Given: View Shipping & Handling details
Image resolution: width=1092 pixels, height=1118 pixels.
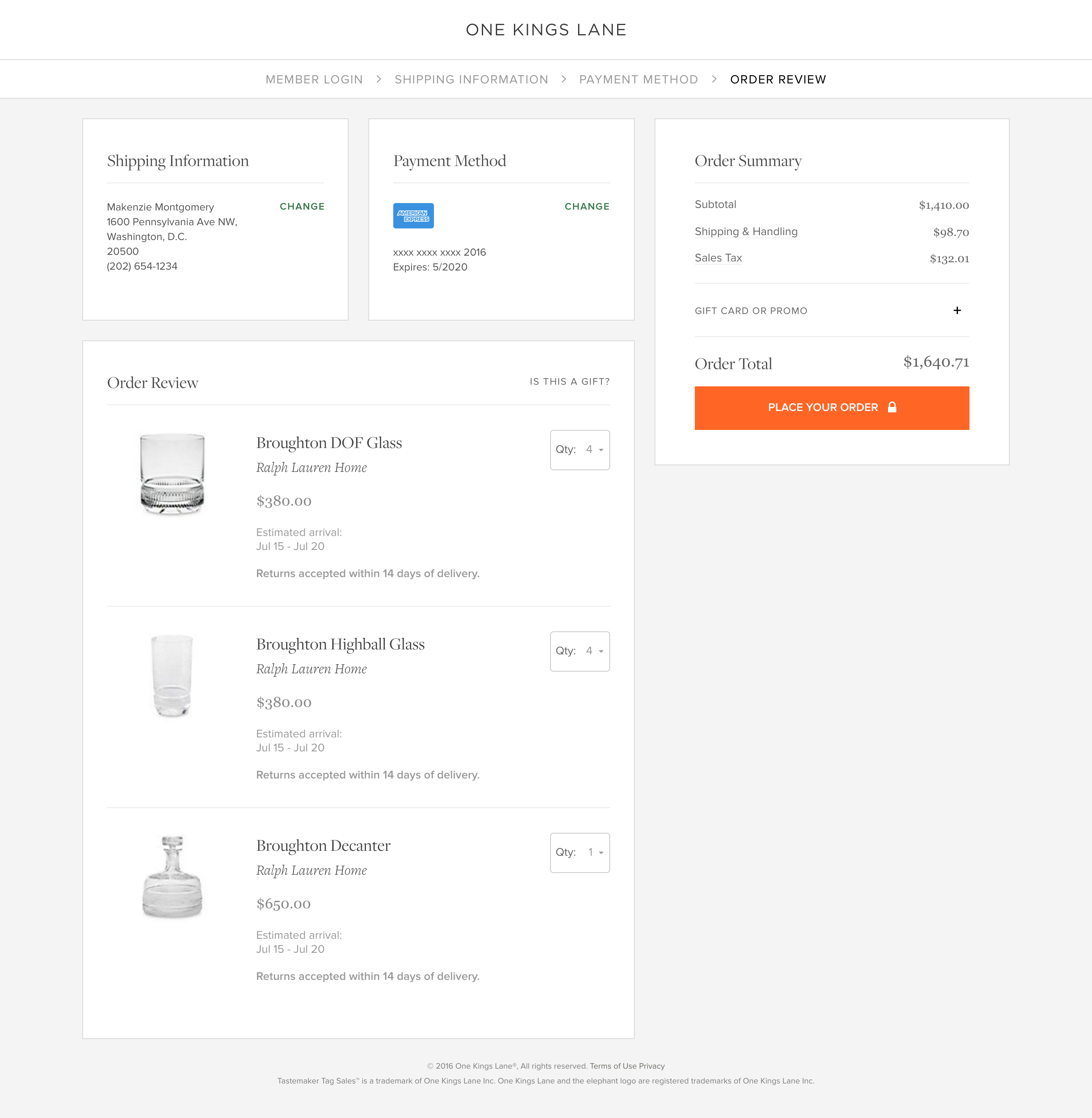Looking at the screenshot, I should pyautogui.click(x=745, y=232).
